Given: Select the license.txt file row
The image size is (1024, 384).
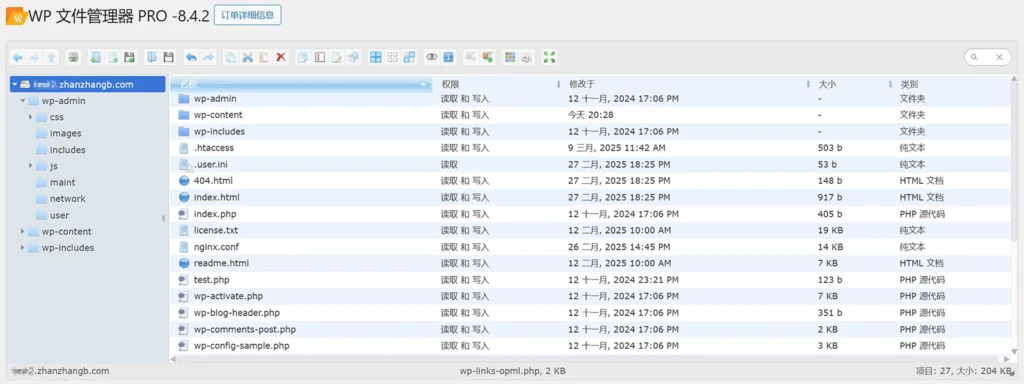Looking at the screenshot, I should point(591,230).
